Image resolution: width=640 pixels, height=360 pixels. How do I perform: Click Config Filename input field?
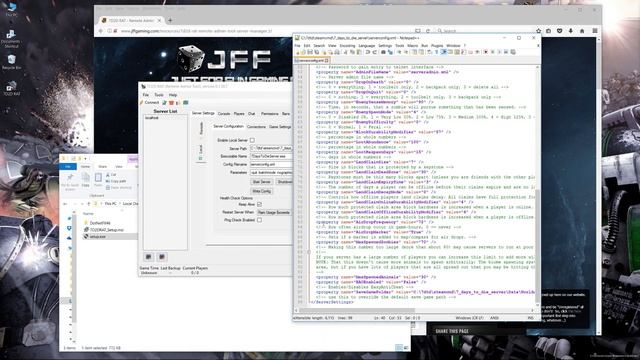tap(271, 164)
